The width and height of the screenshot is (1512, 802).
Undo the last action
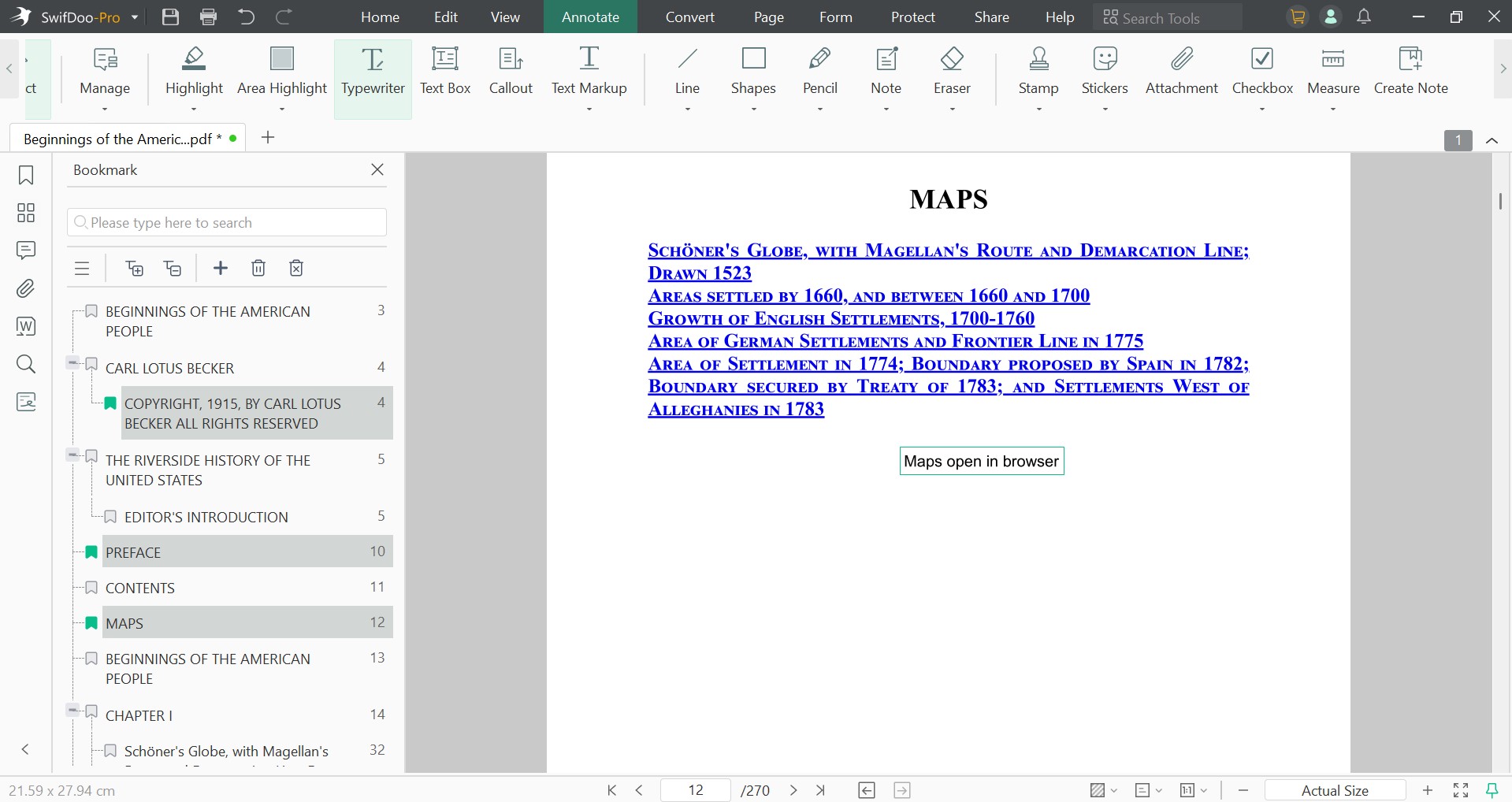(246, 17)
